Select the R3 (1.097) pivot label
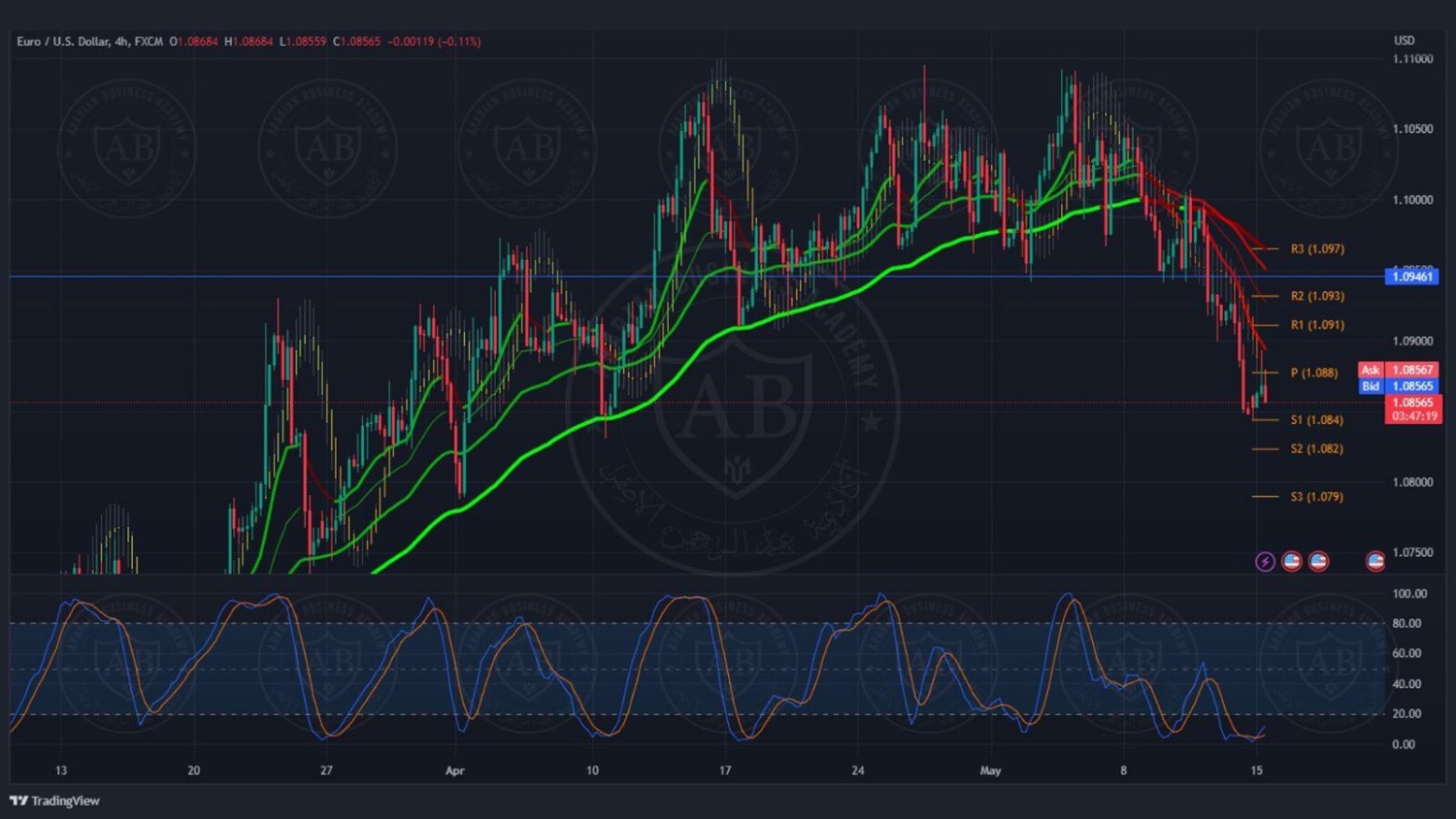Screen dimensions: 1456x819 point(1317,249)
